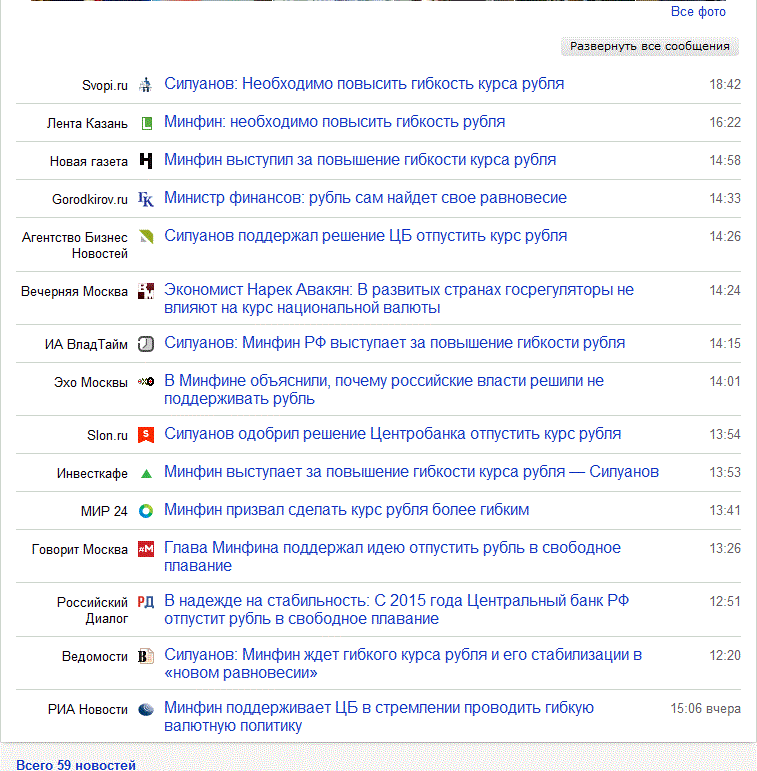This screenshot has height=771, width=757.
Task: Open headline Силуанов: Необходимо повысить гибкость курса рубля
Action: [x=364, y=84]
